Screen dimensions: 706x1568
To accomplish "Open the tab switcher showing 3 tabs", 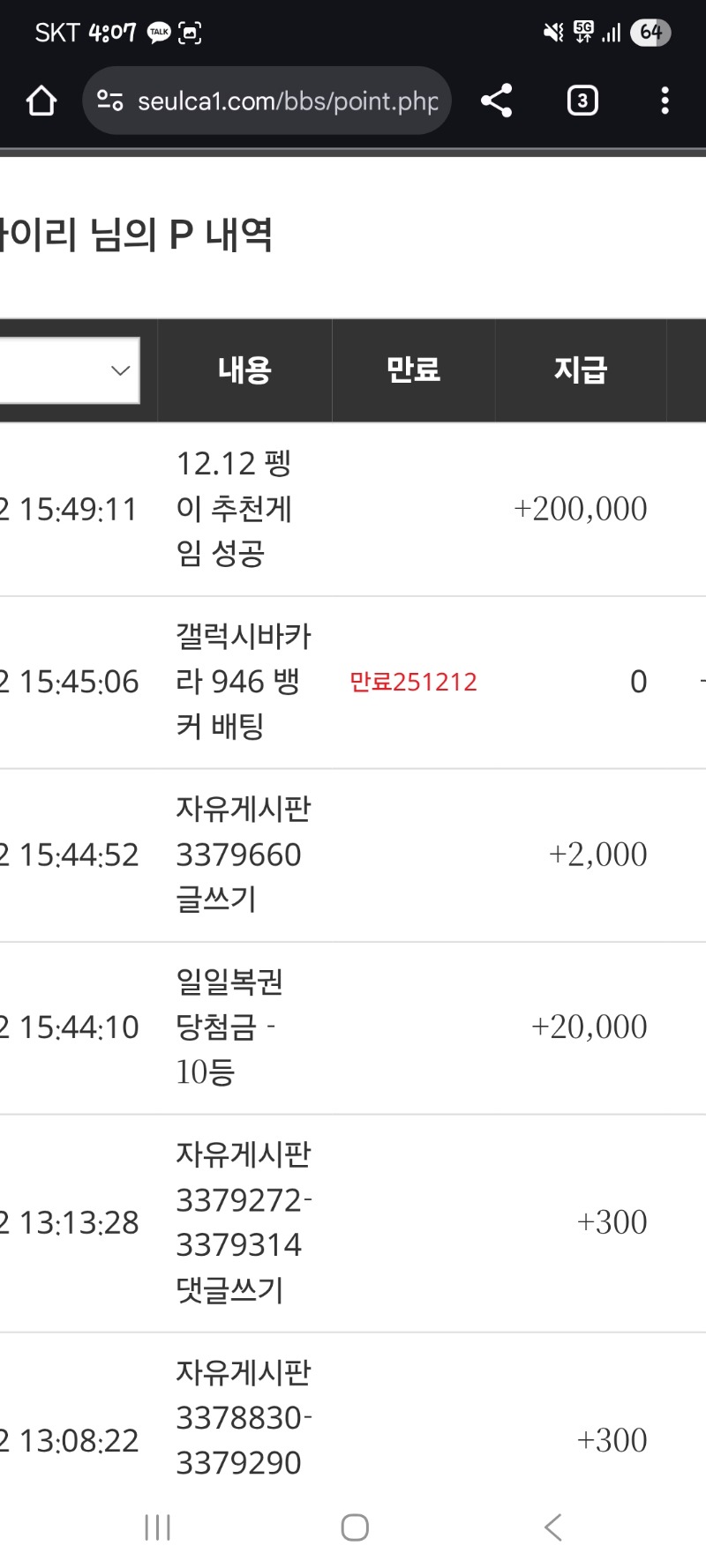I will click(582, 101).
